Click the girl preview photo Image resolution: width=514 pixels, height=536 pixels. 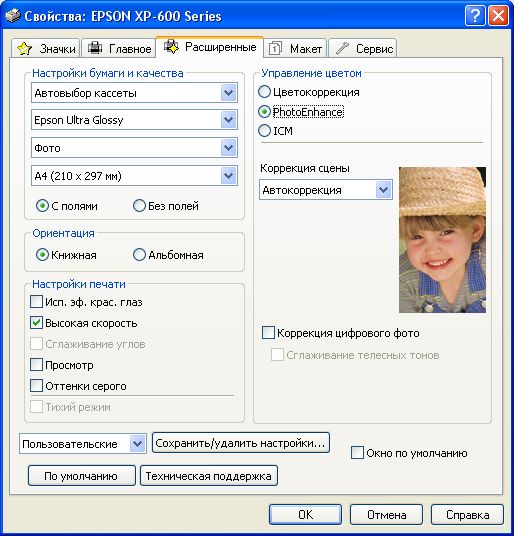click(442, 240)
